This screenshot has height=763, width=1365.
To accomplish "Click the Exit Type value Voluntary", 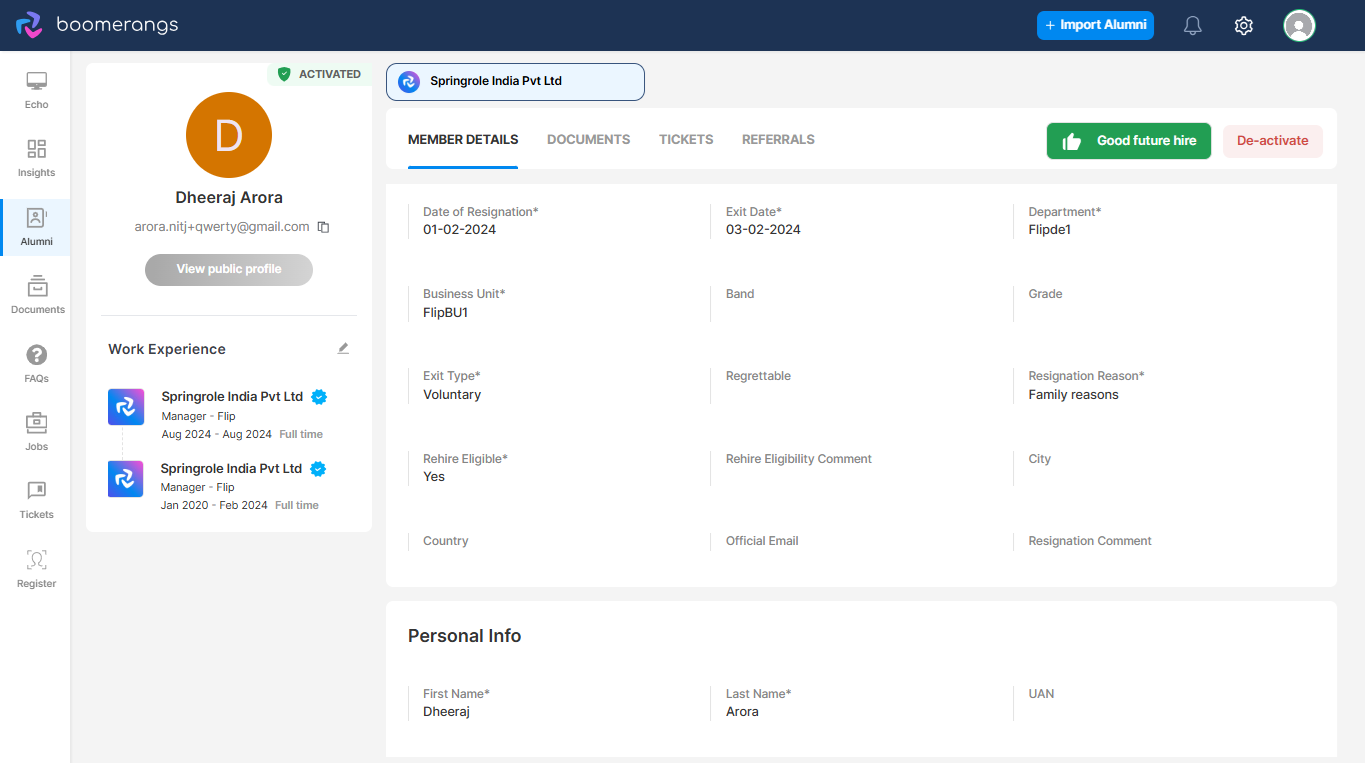I will 452,395.
